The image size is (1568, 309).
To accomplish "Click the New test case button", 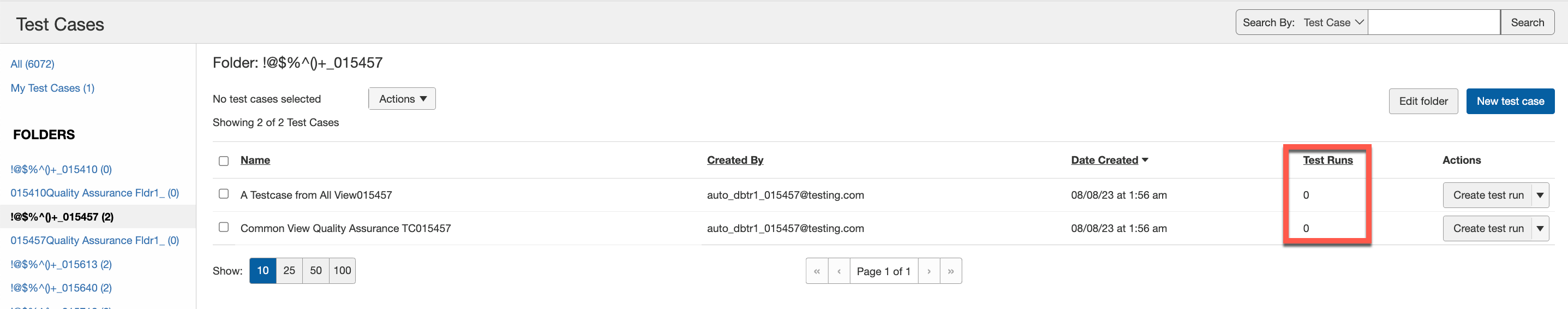I will (1510, 101).
